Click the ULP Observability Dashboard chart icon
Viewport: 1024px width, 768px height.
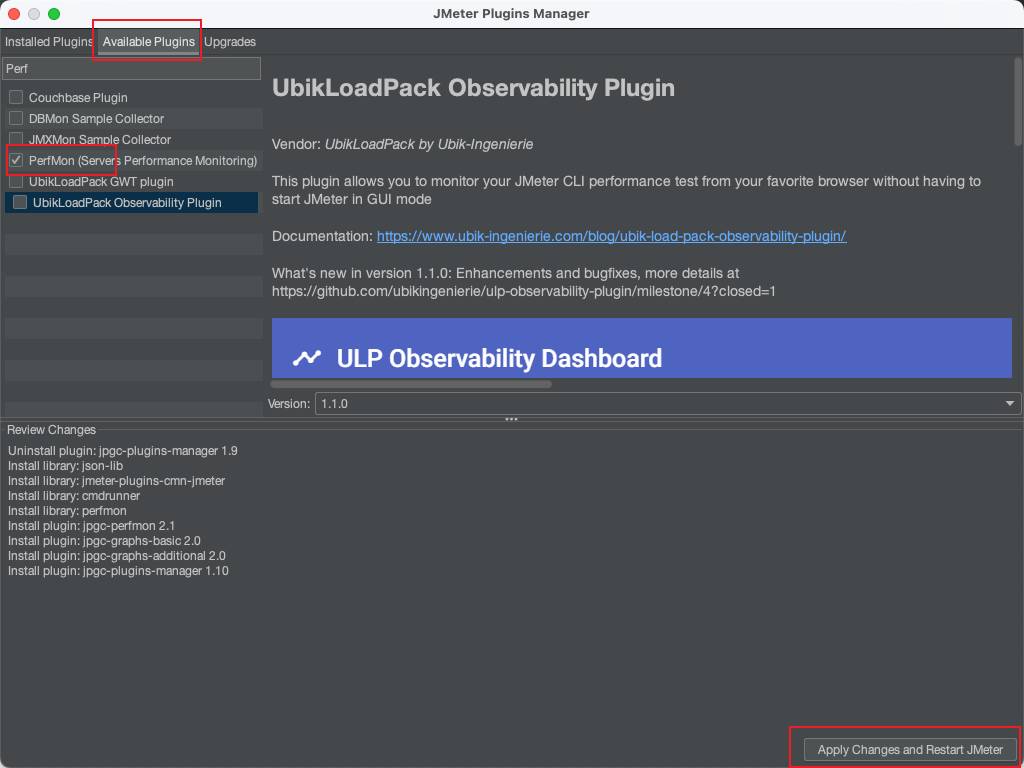307,358
